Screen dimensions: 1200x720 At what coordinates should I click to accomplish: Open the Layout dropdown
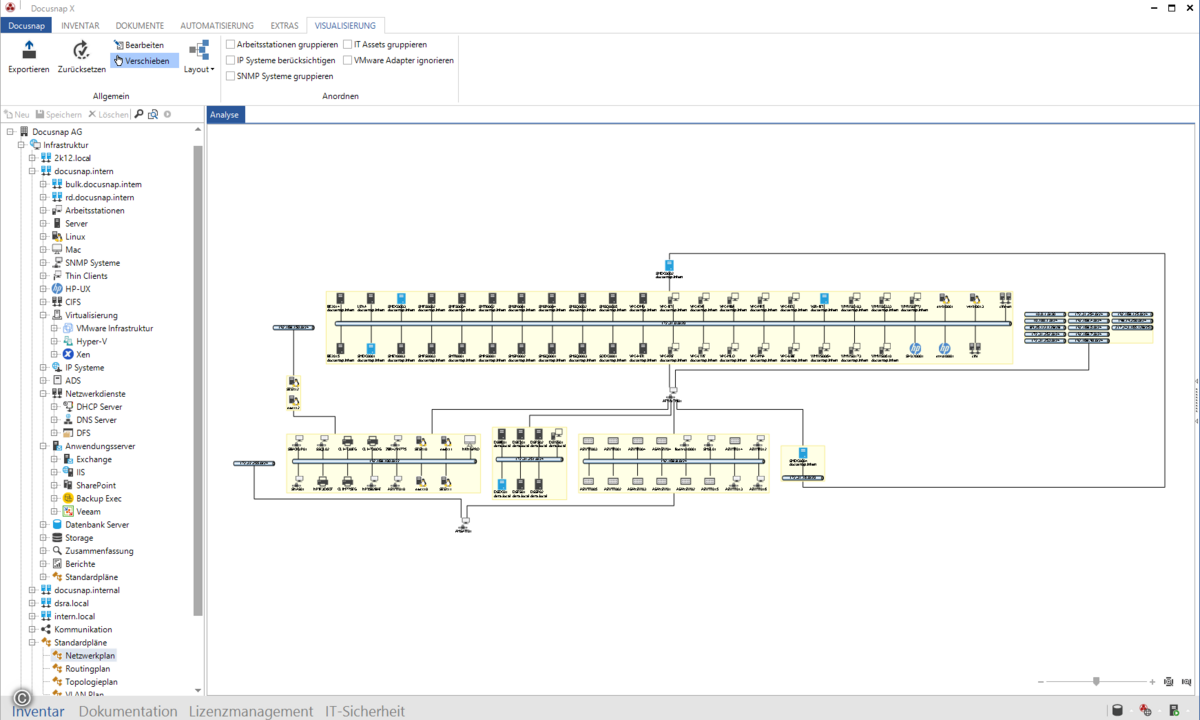199,57
